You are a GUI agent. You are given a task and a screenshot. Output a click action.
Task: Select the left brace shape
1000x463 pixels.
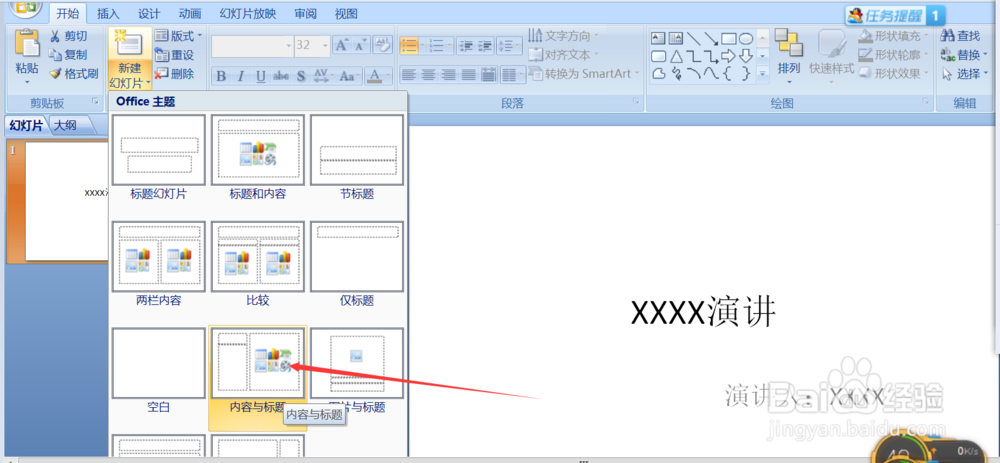728,73
